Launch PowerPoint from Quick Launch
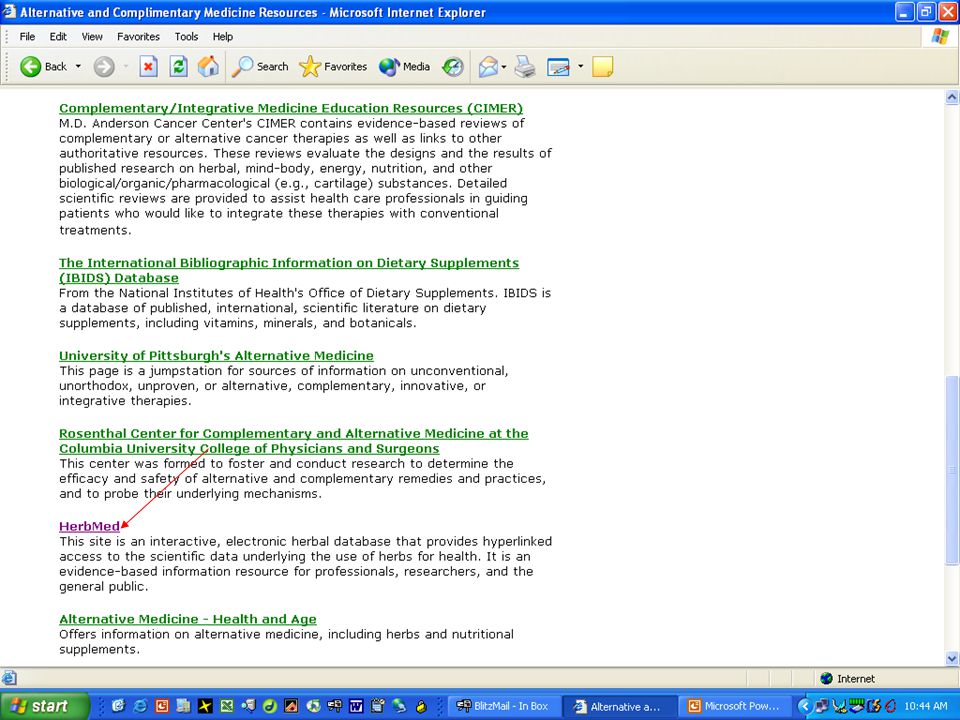 162,706
